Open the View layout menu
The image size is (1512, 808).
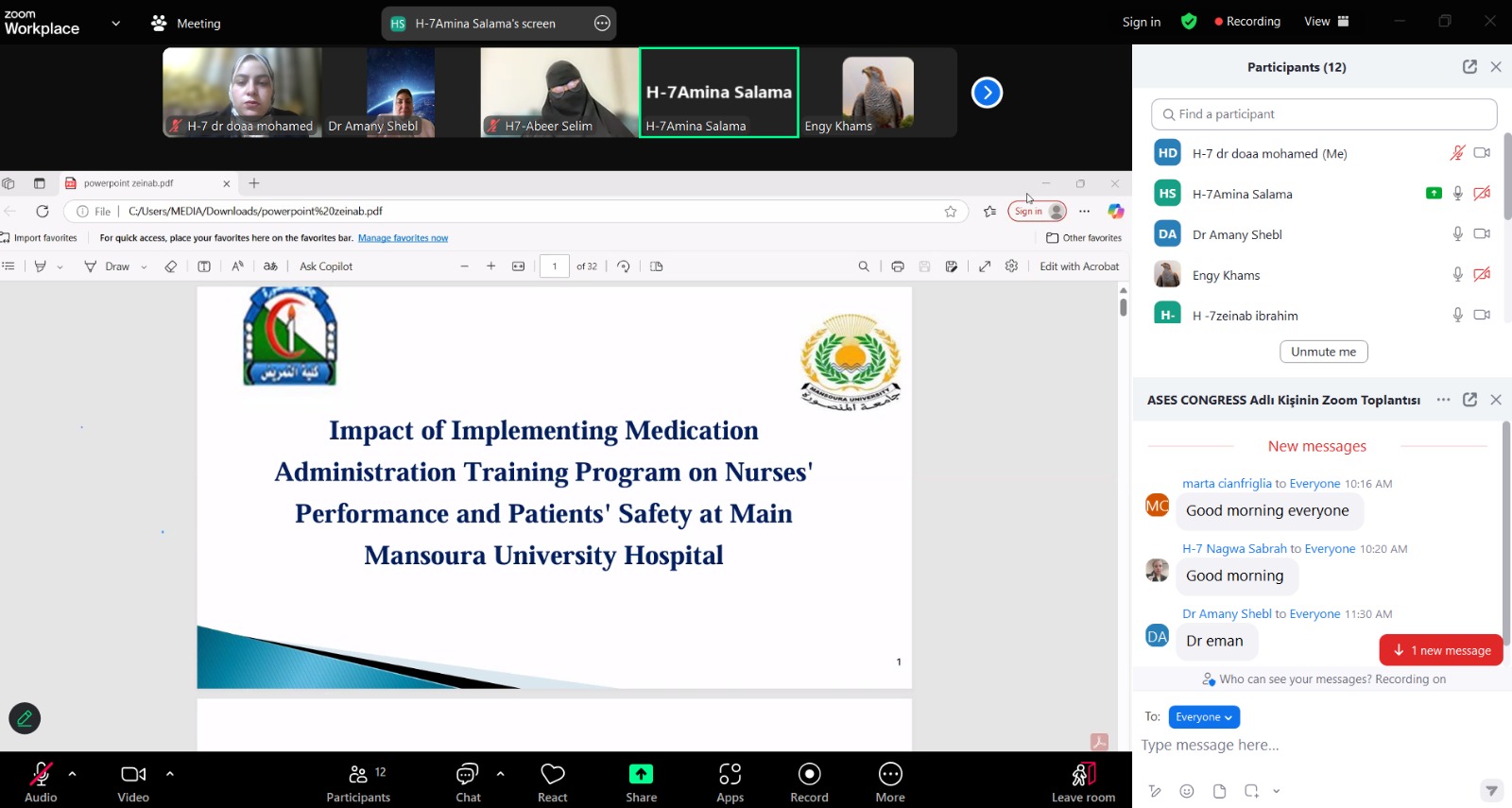(x=1327, y=21)
